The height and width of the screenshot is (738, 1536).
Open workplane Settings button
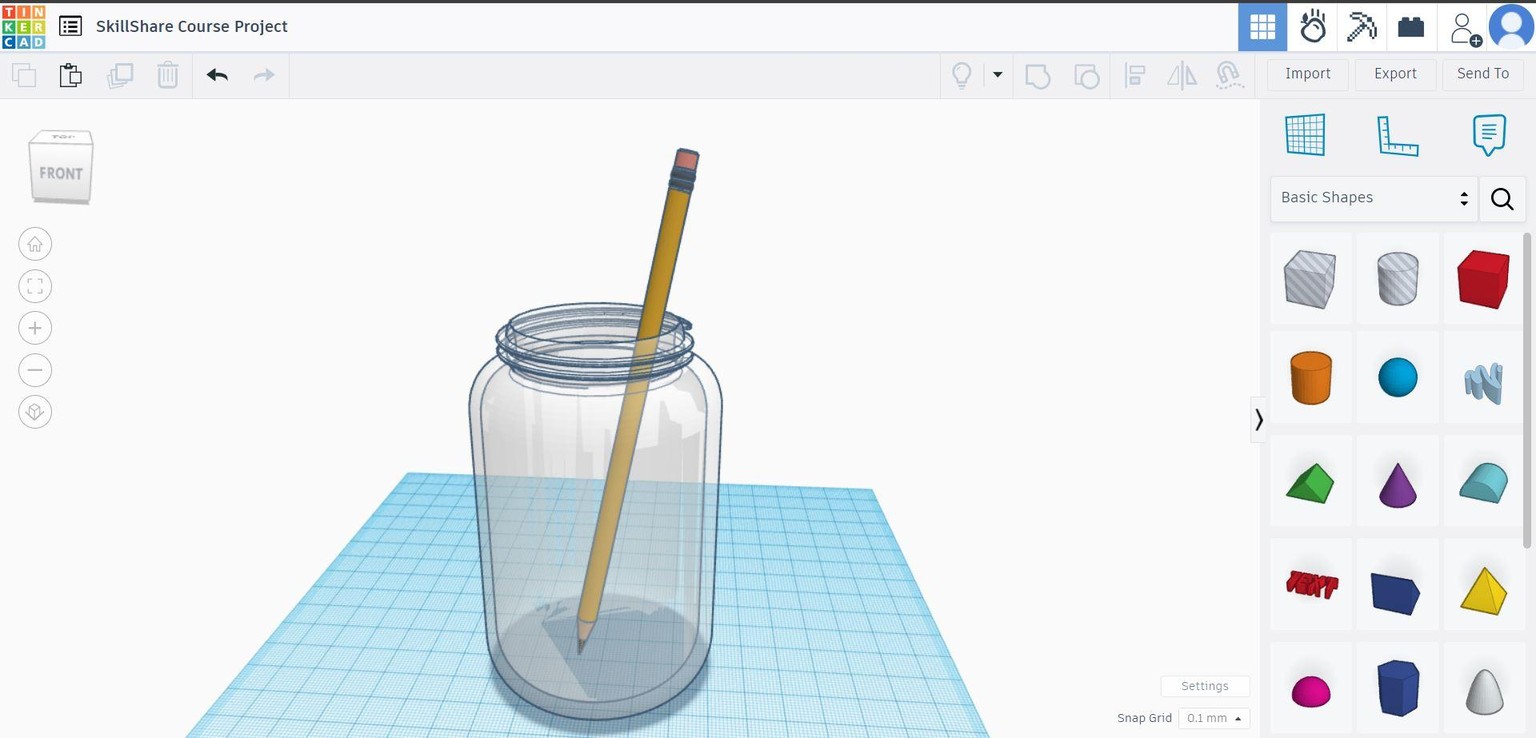tap(1205, 686)
